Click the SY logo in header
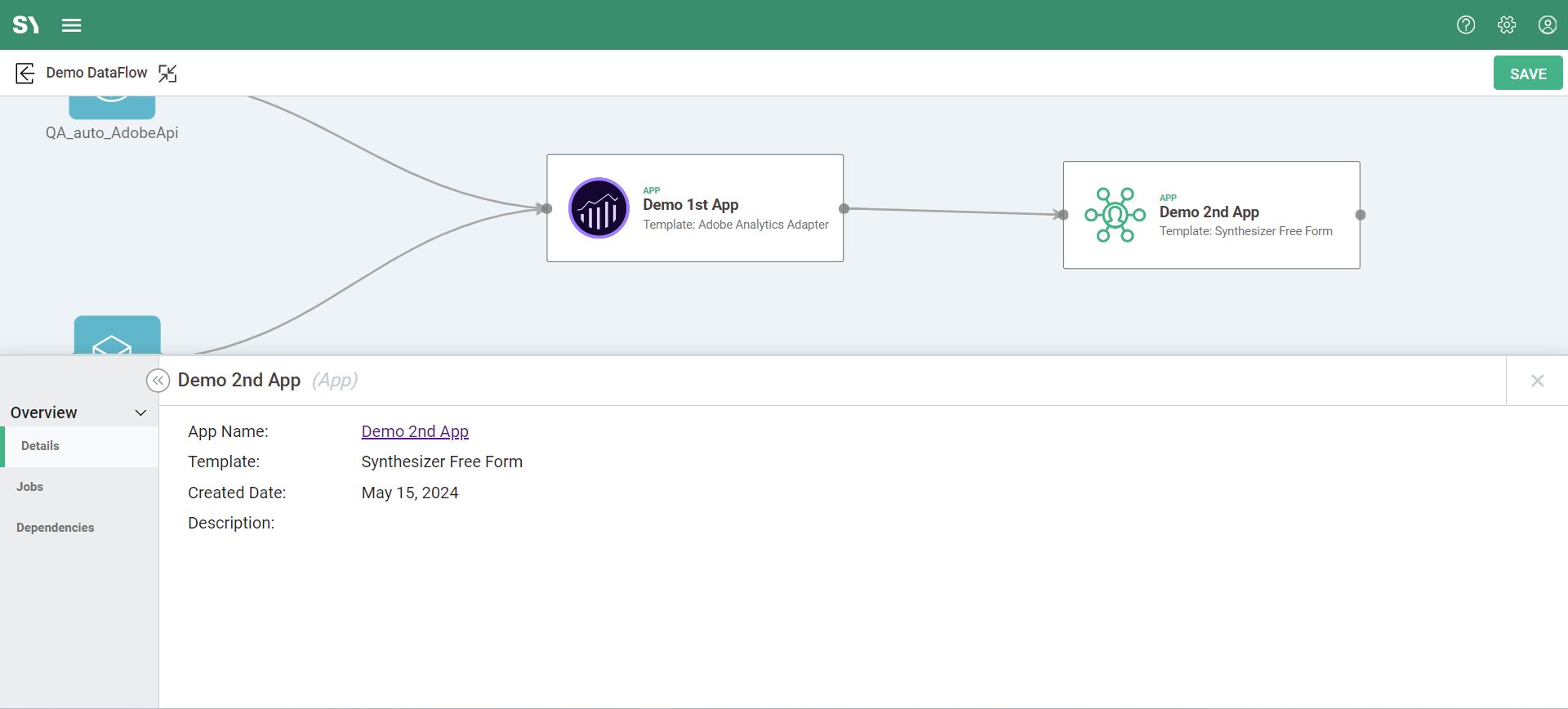Viewport: 1568px width, 709px height. coord(26,25)
